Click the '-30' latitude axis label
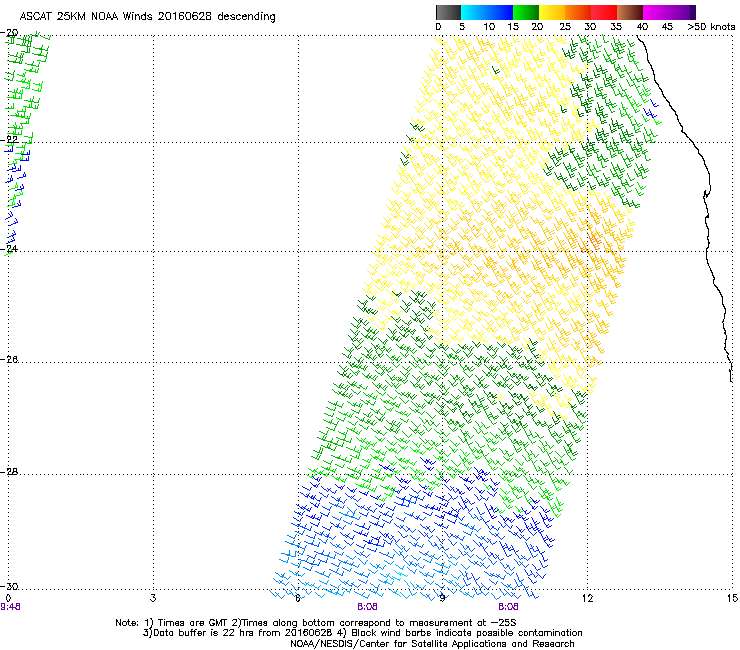This screenshot has width=740, height=650. pyautogui.click(x=11, y=586)
